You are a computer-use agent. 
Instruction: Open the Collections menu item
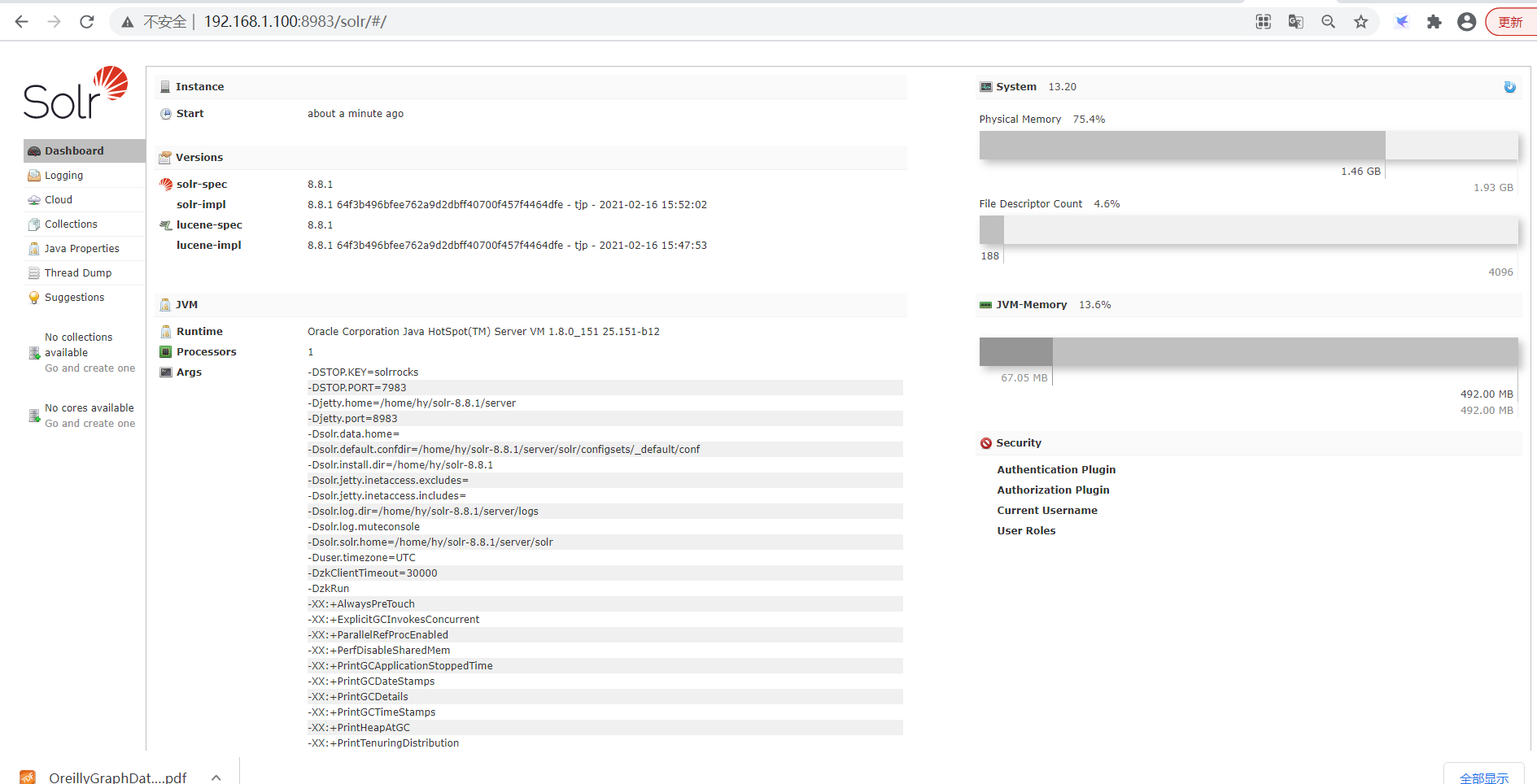click(85, 224)
